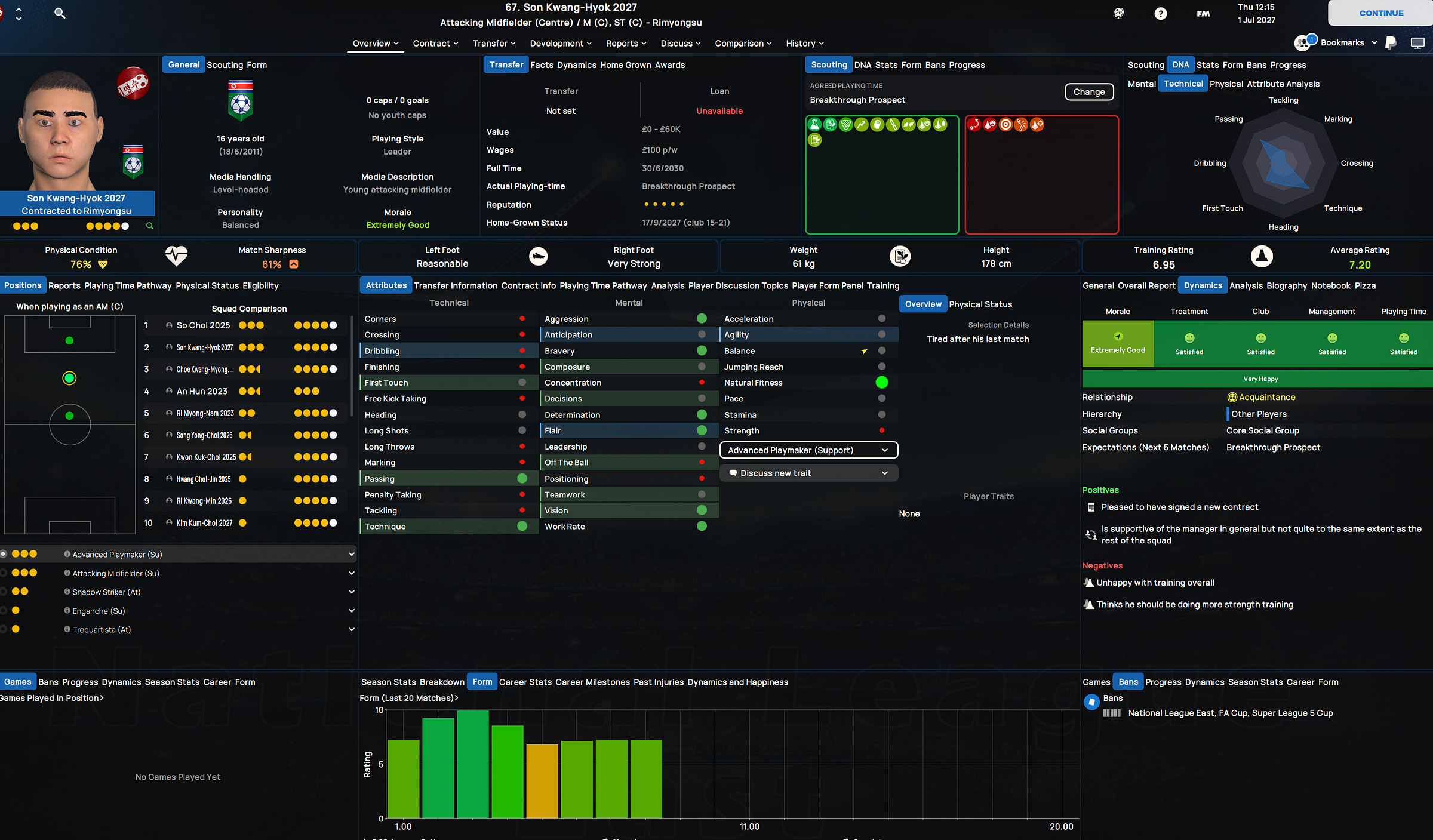
Task: Select the Enganche (Su) role radio button
Action: pos(4,611)
